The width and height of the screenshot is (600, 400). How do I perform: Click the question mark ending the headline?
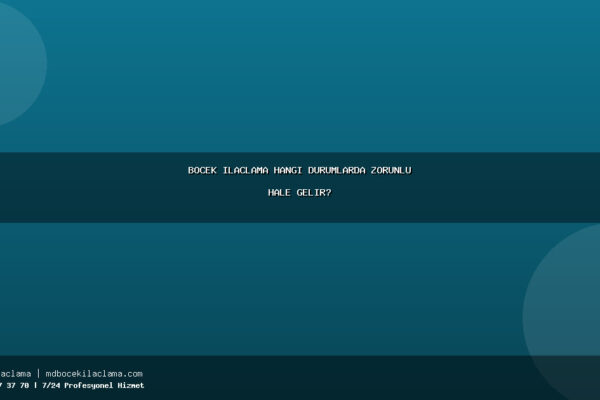pos(329,192)
